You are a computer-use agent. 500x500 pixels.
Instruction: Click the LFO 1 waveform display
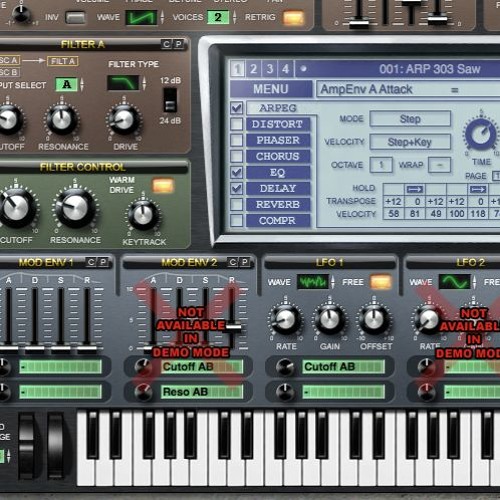[313, 282]
